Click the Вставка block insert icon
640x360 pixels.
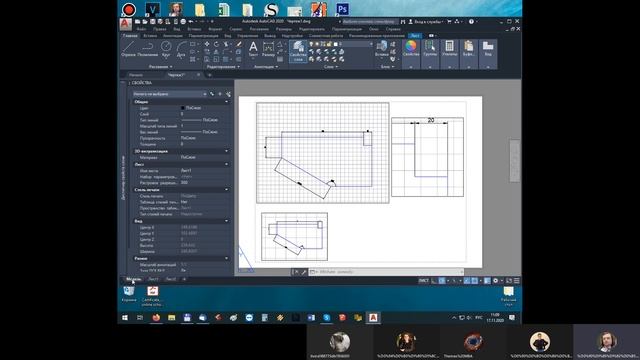coord(382,49)
